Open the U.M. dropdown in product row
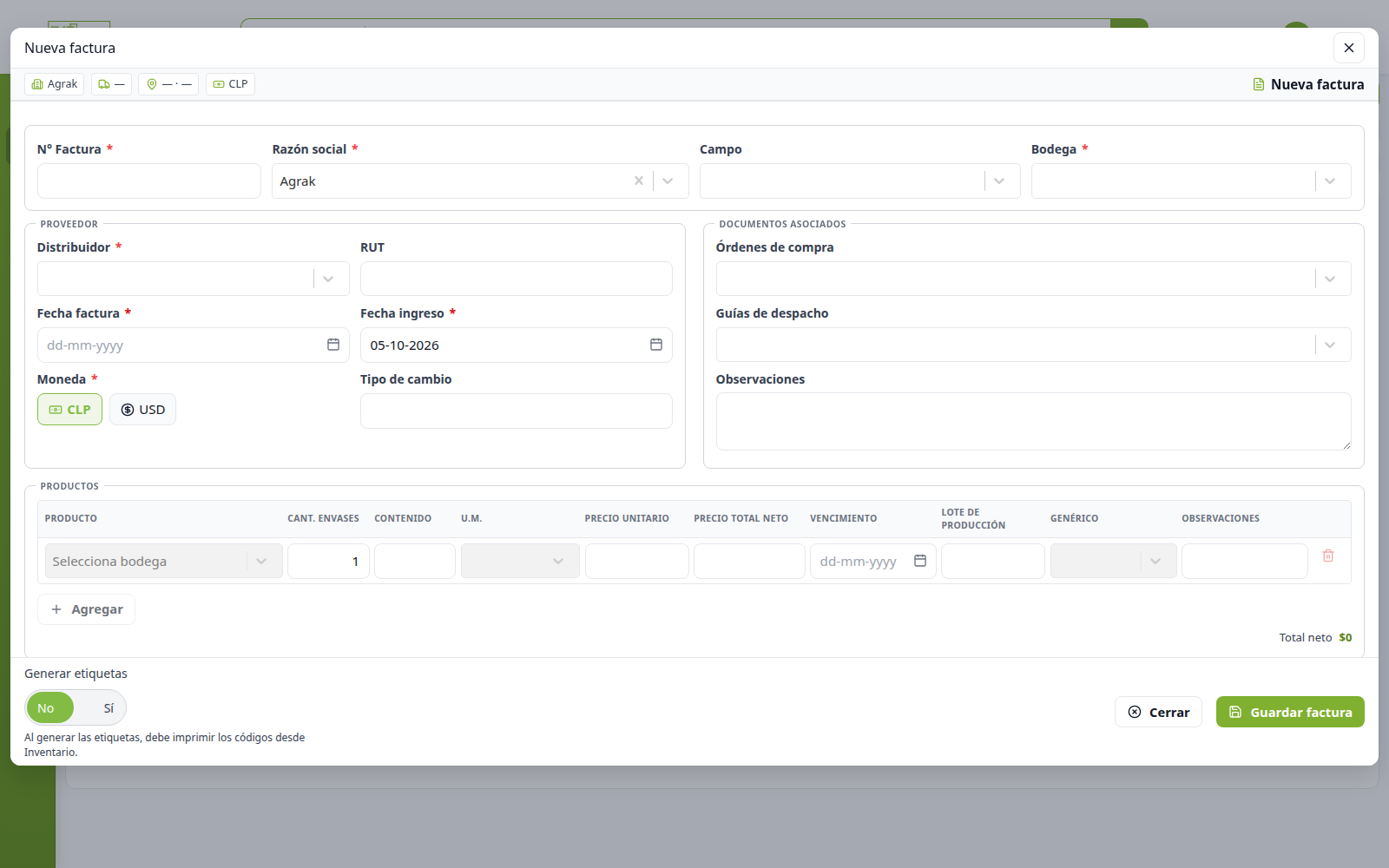 [520, 561]
